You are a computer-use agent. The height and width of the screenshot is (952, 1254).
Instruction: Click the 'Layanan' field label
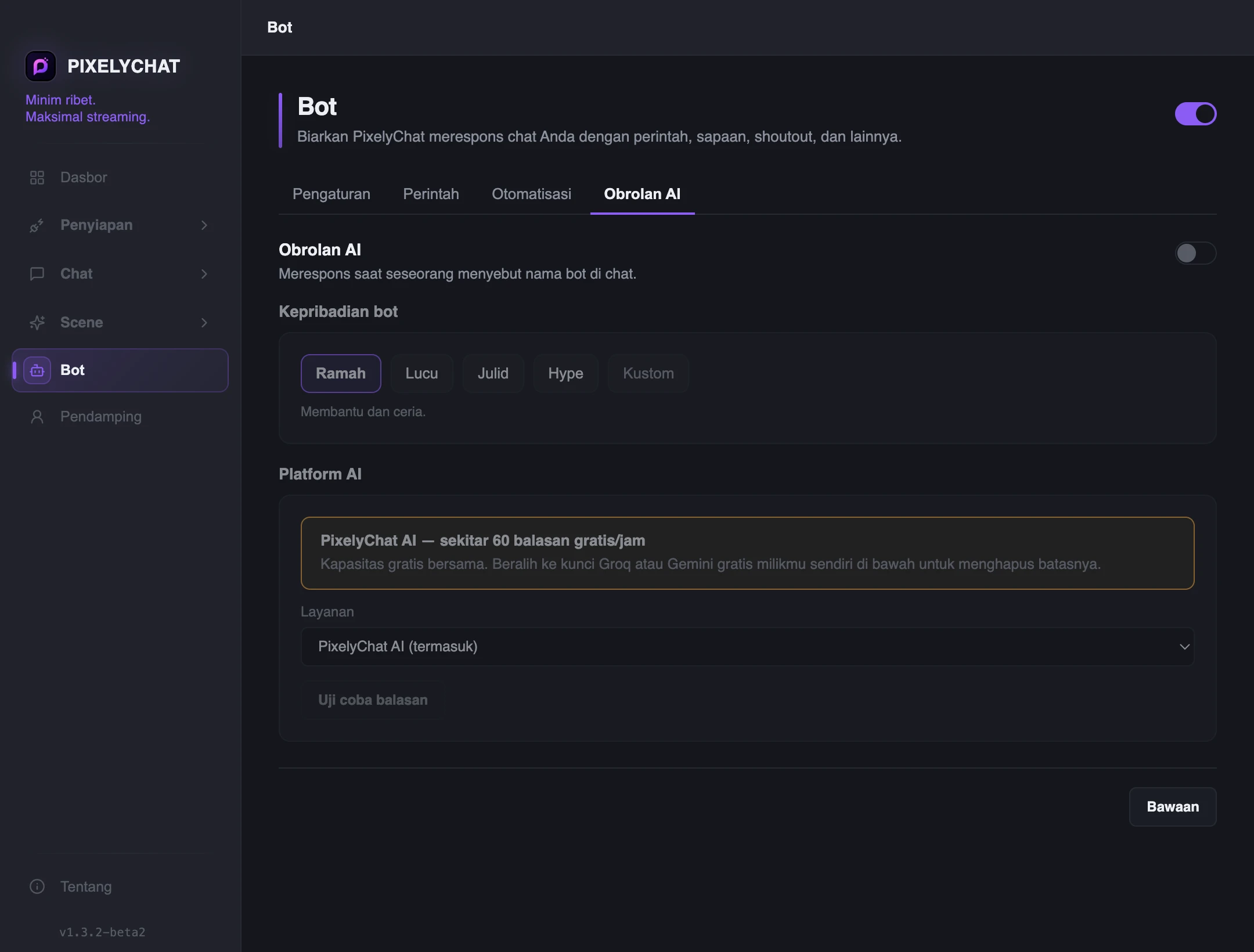click(x=327, y=612)
